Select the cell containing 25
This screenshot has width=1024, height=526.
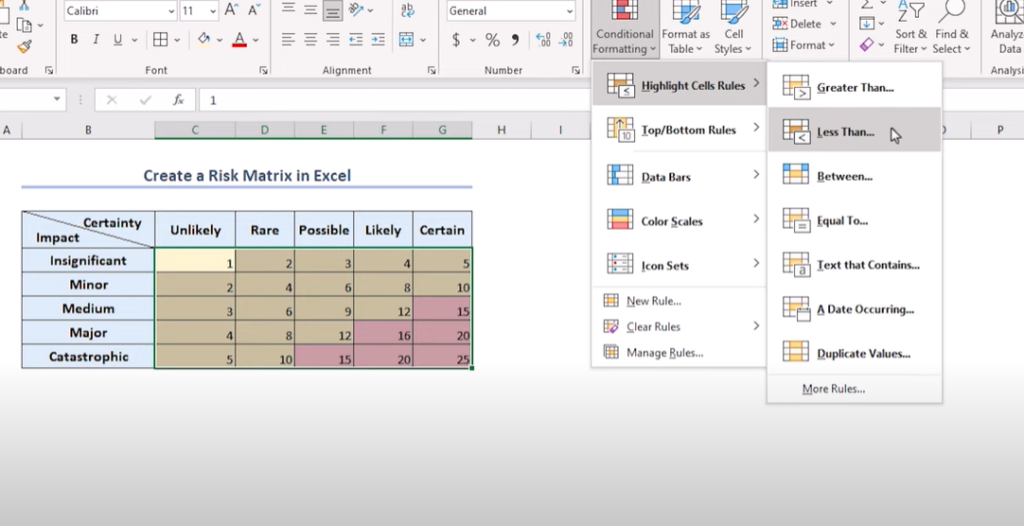point(442,357)
